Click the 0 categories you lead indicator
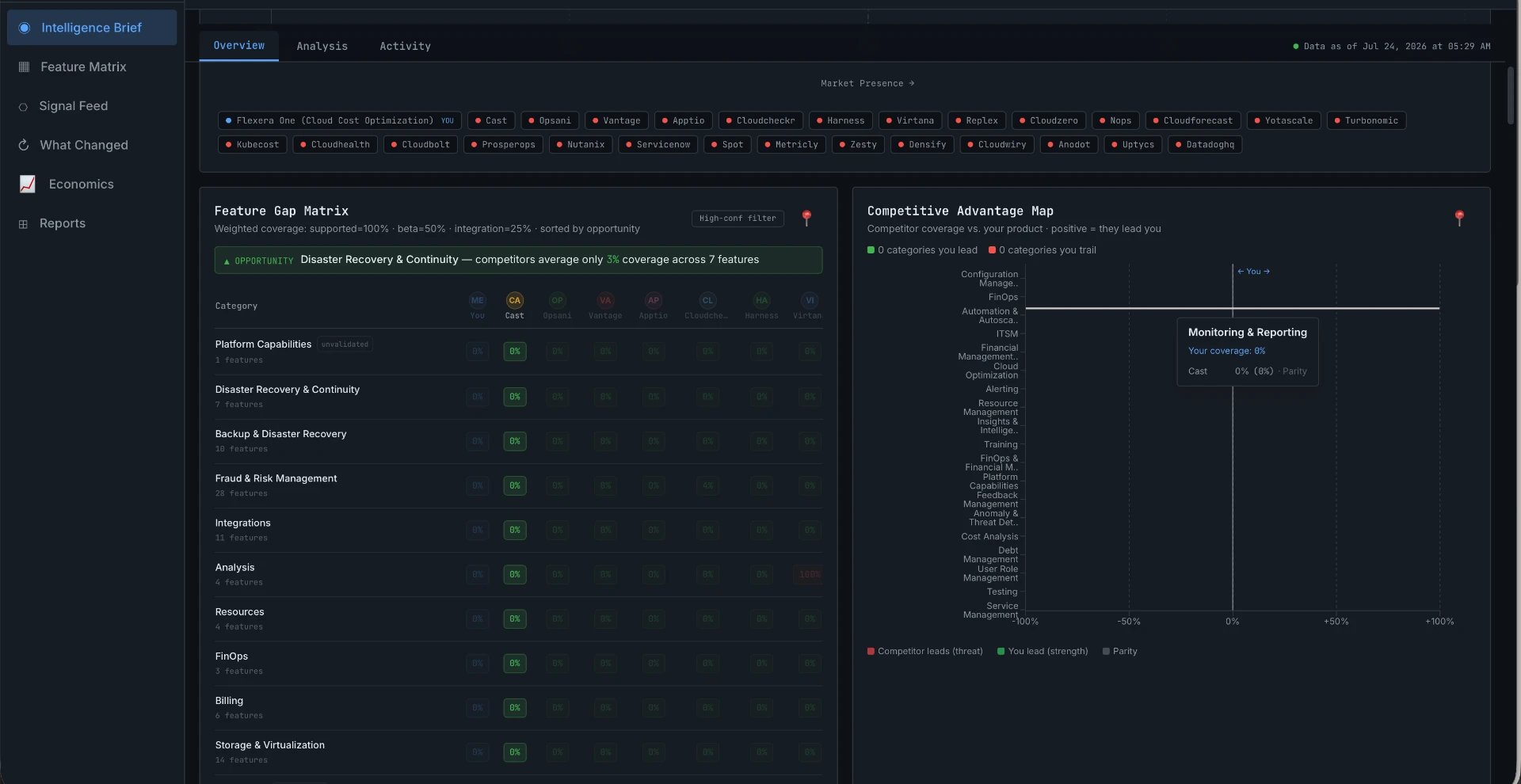 [x=922, y=250]
